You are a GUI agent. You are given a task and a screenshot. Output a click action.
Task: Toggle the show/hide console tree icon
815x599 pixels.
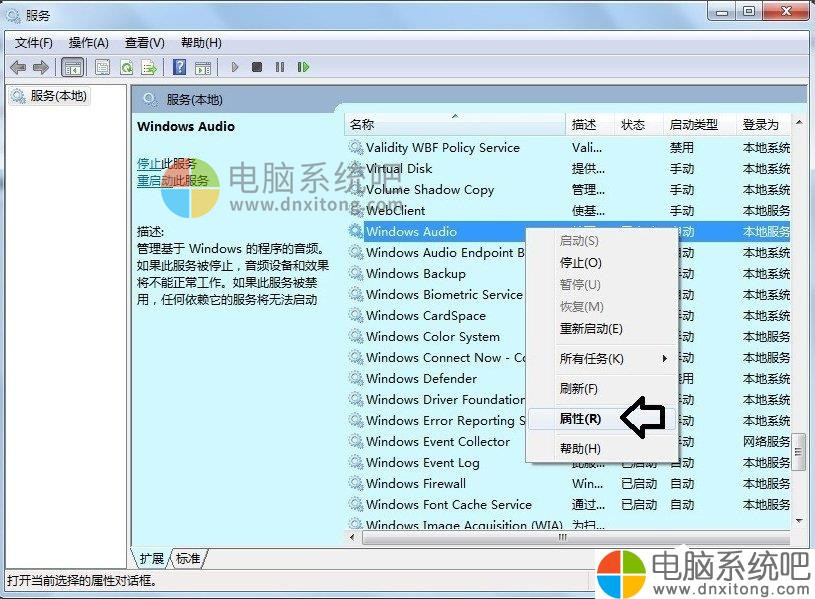point(72,67)
